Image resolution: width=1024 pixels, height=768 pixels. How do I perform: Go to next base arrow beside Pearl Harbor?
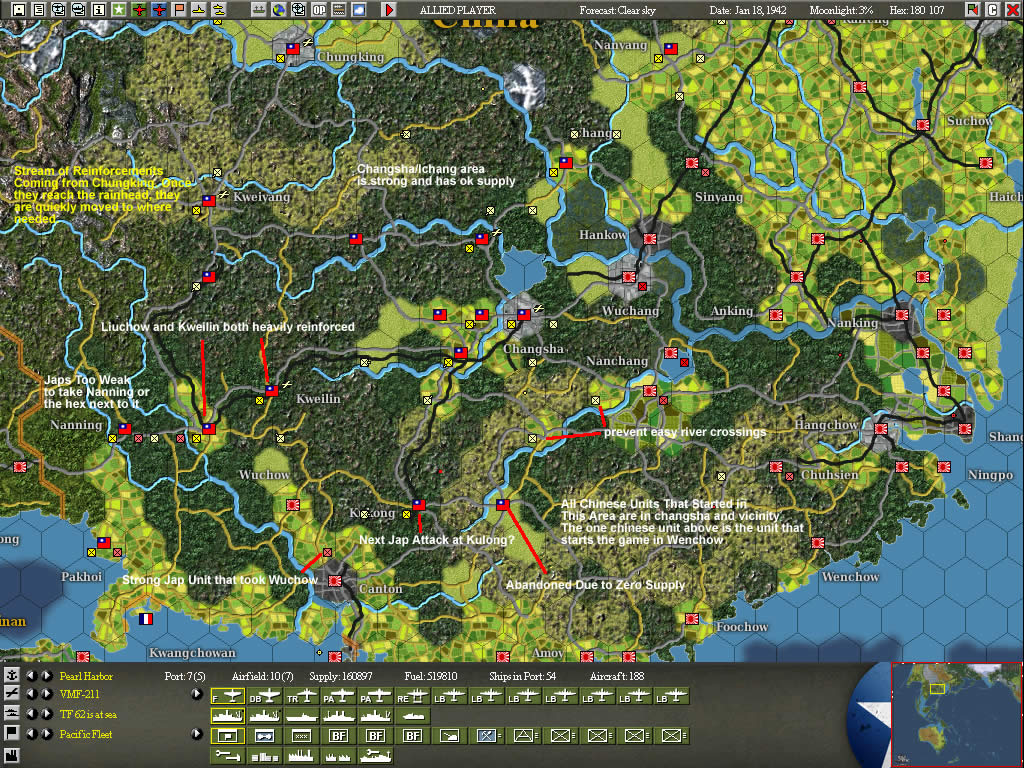pyautogui.click(x=46, y=676)
